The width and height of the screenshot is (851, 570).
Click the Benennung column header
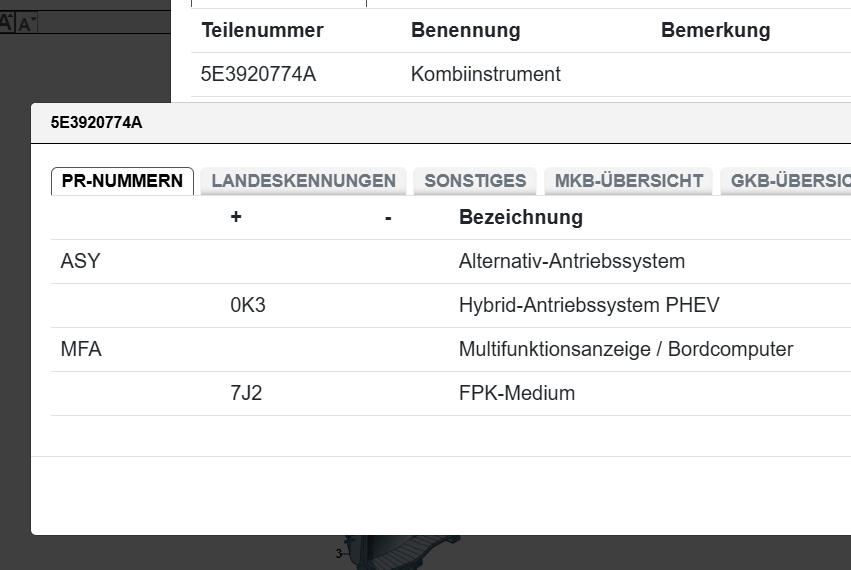[x=465, y=30]
